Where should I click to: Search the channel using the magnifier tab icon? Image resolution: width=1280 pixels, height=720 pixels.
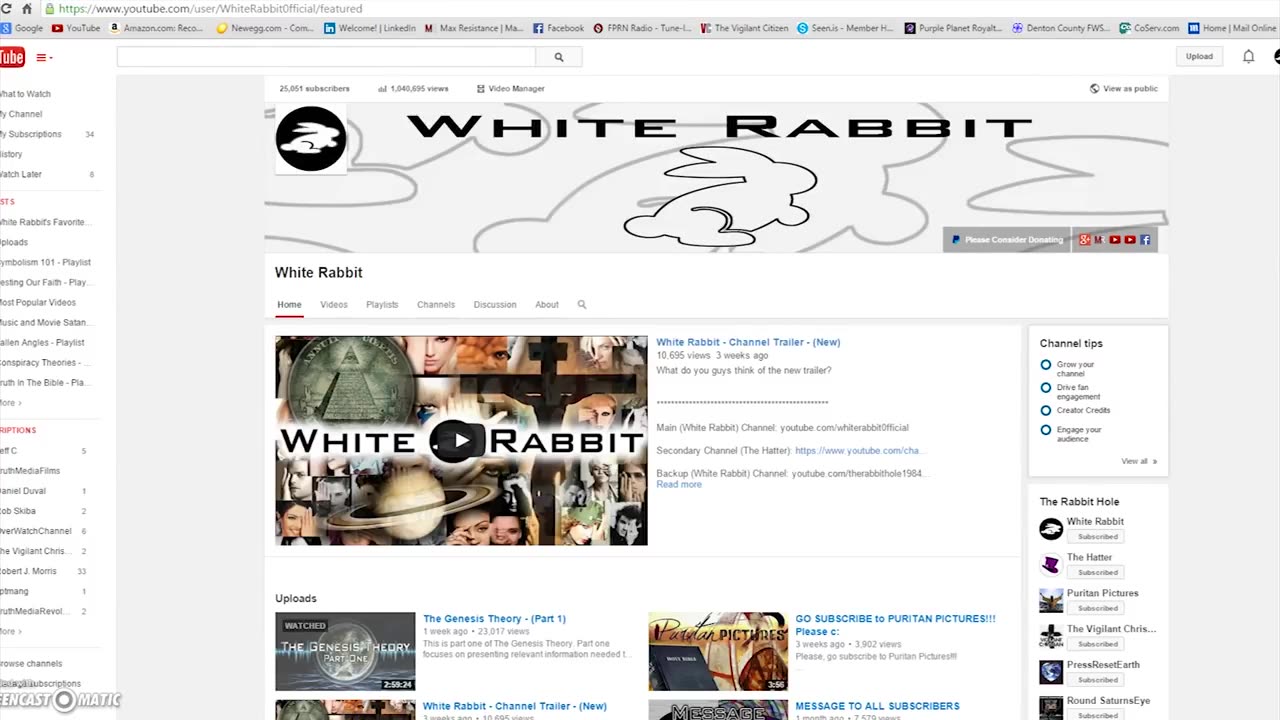pos(582,305)
